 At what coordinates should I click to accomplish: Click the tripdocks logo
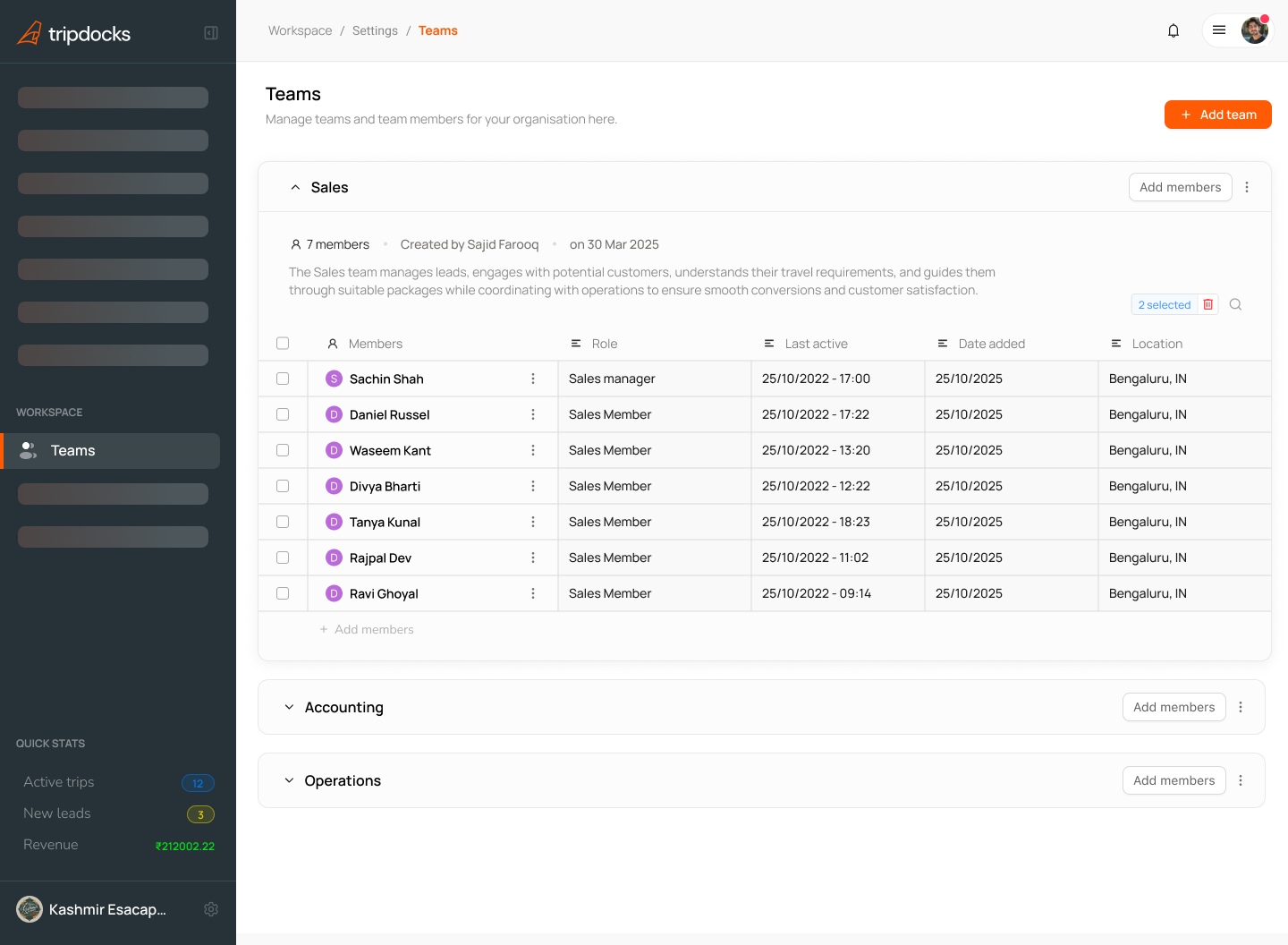[73, 32]
